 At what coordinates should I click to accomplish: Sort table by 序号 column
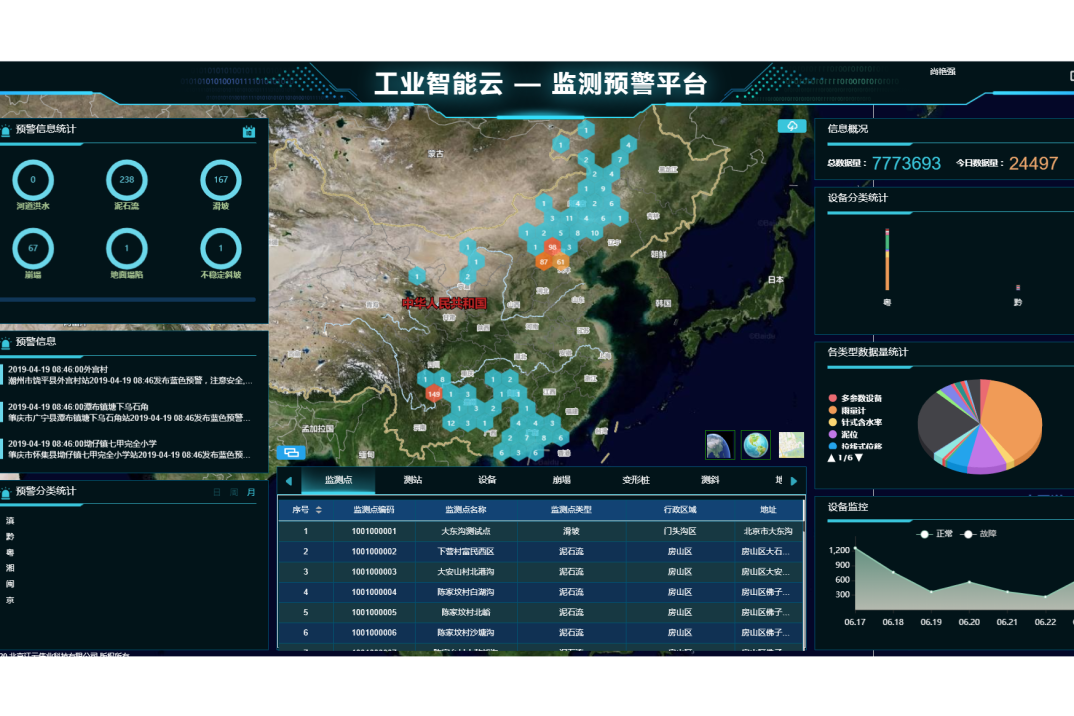point(319,510)
